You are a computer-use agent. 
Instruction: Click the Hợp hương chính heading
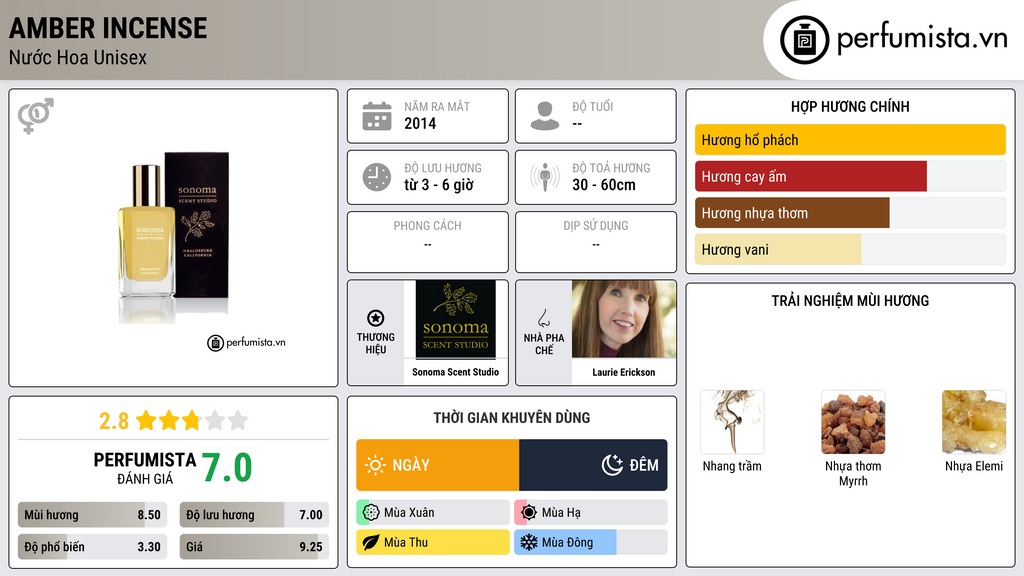pyautogui.click(x=850, y=106)
